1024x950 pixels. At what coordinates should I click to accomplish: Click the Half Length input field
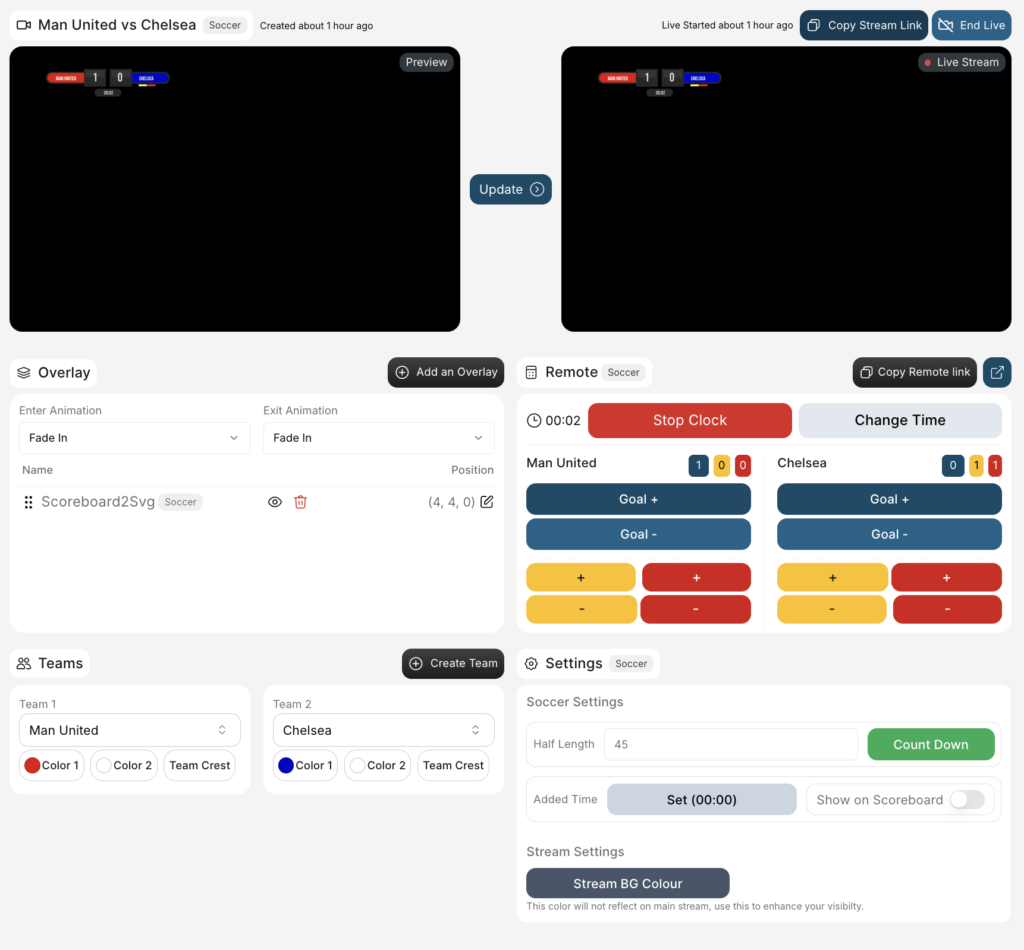click(730, 744)
